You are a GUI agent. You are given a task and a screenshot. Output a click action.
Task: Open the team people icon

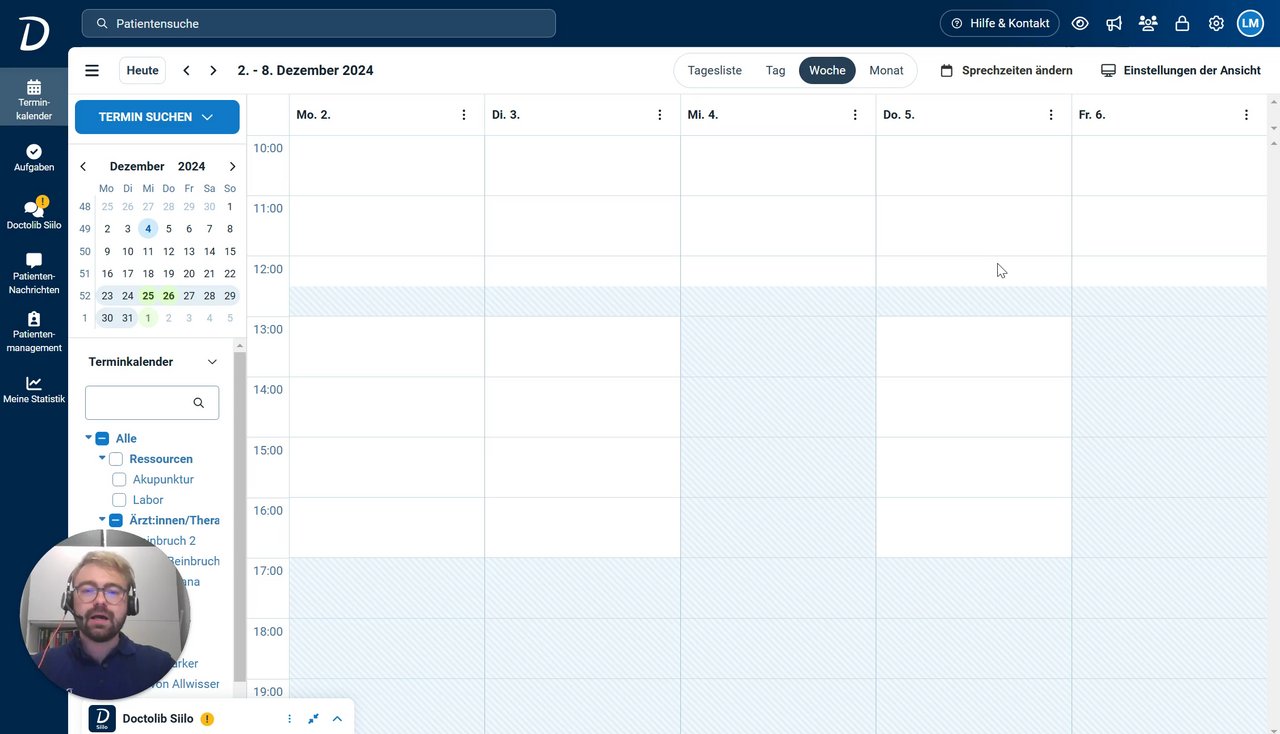(1148, 23)
